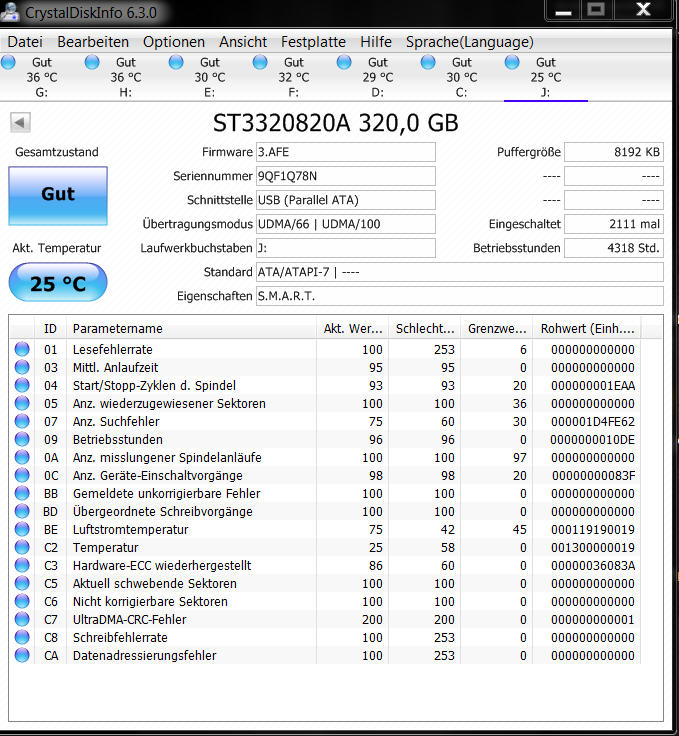Image resolution: width=679 pixels, height=736 pixels.
Task: Click the Firmware field 3.AFE
Action: (x=345, y=152)
